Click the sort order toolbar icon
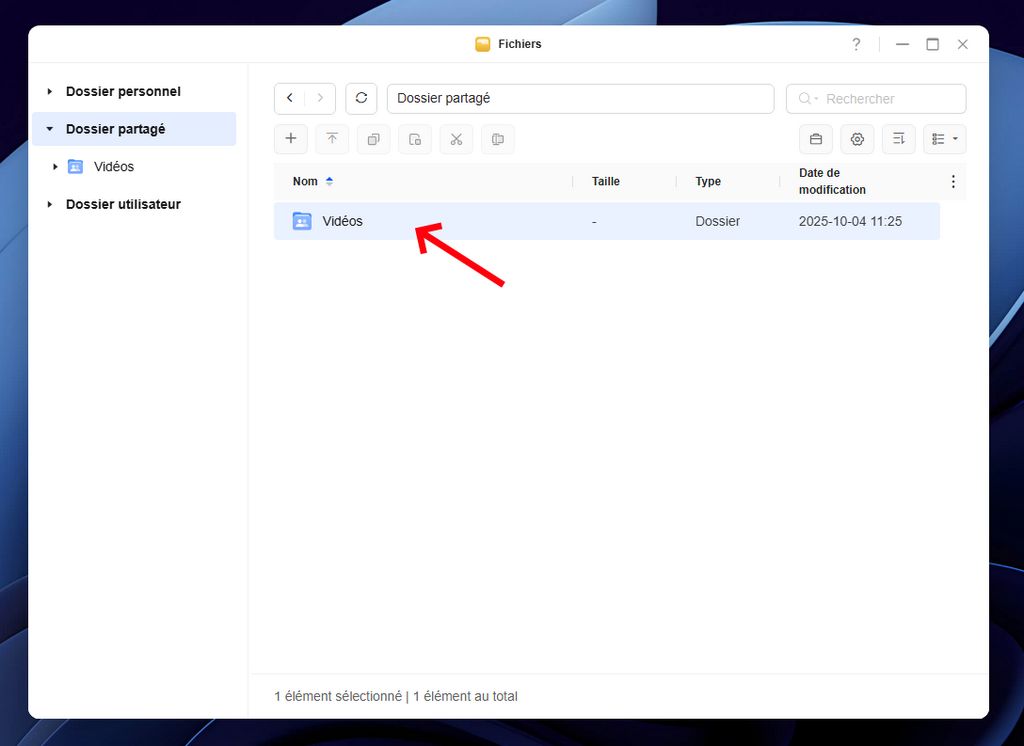 898,139
